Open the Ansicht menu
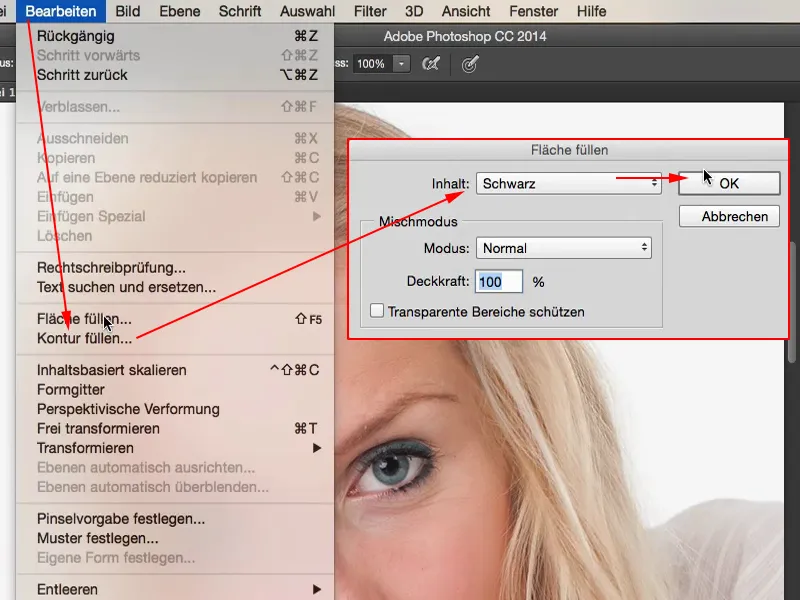 pos(466,11)
